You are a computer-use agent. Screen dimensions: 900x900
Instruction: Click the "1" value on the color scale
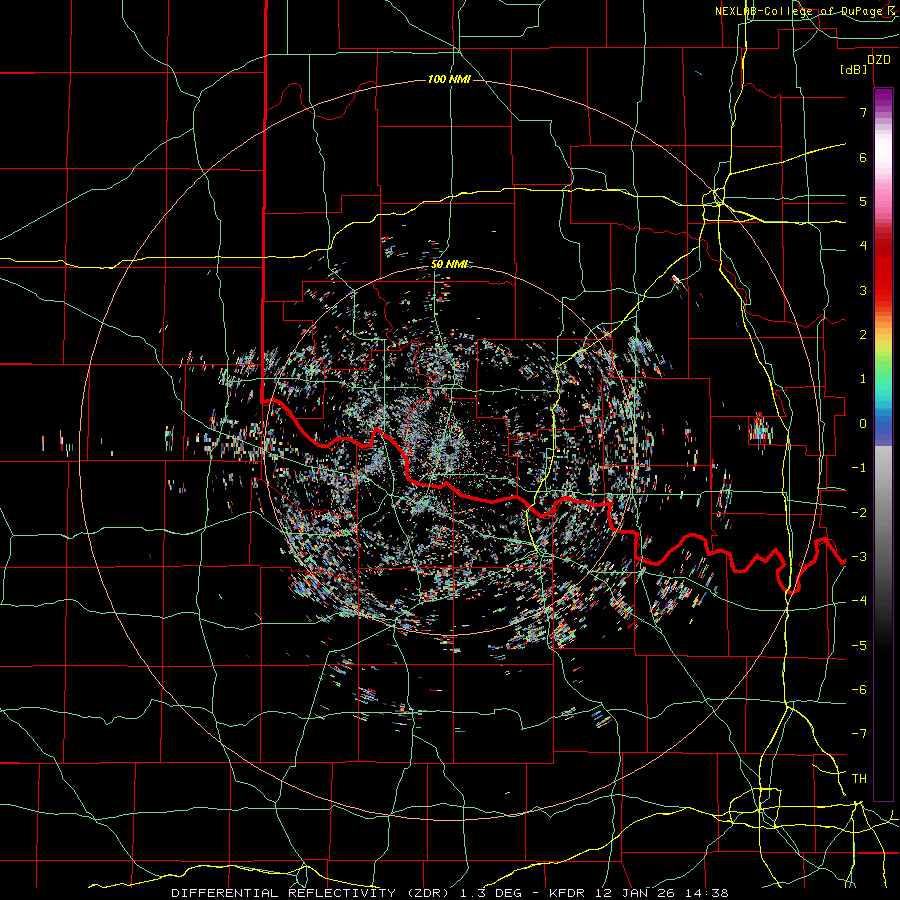pyautogui.click(x=863, y=379)
